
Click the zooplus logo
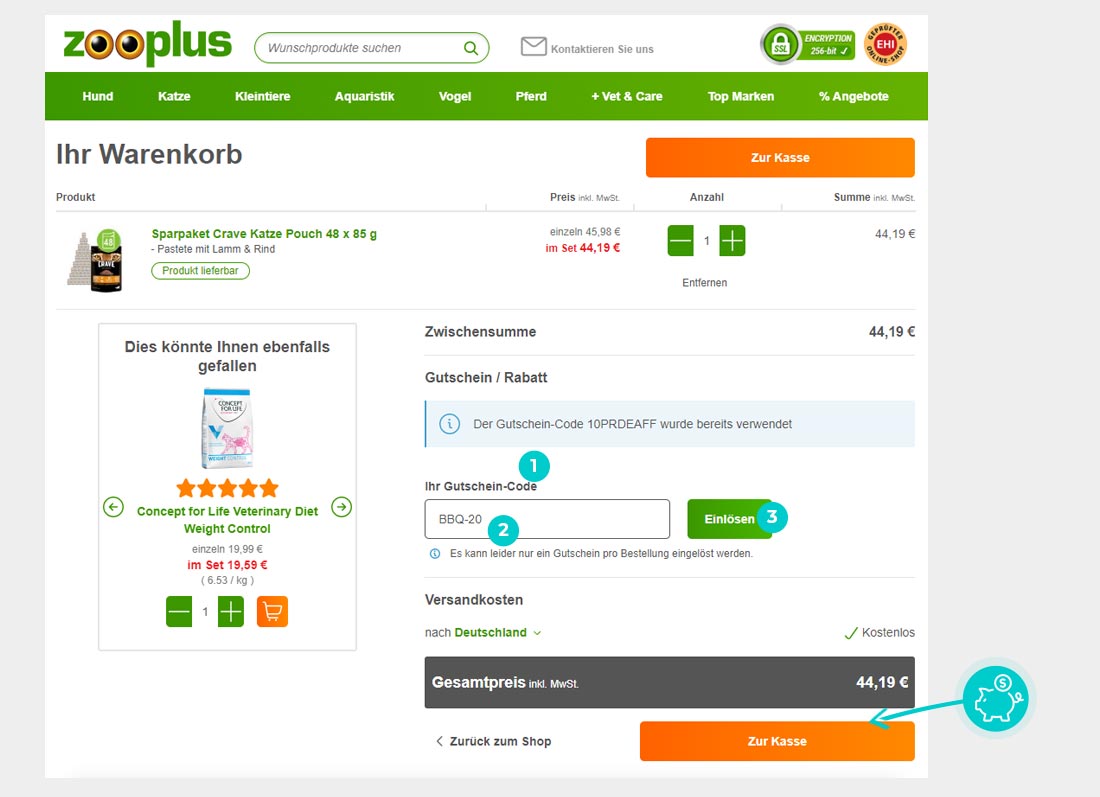click(147, 43)
